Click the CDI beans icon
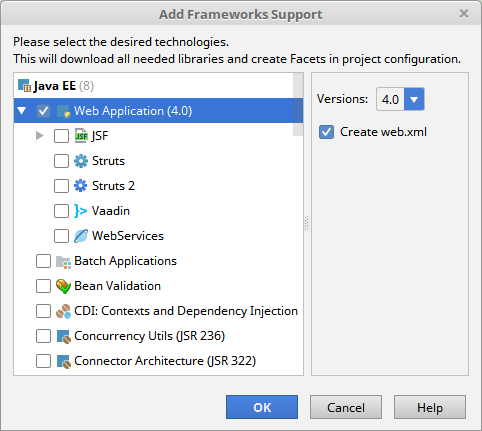 (x=63, y=311)
